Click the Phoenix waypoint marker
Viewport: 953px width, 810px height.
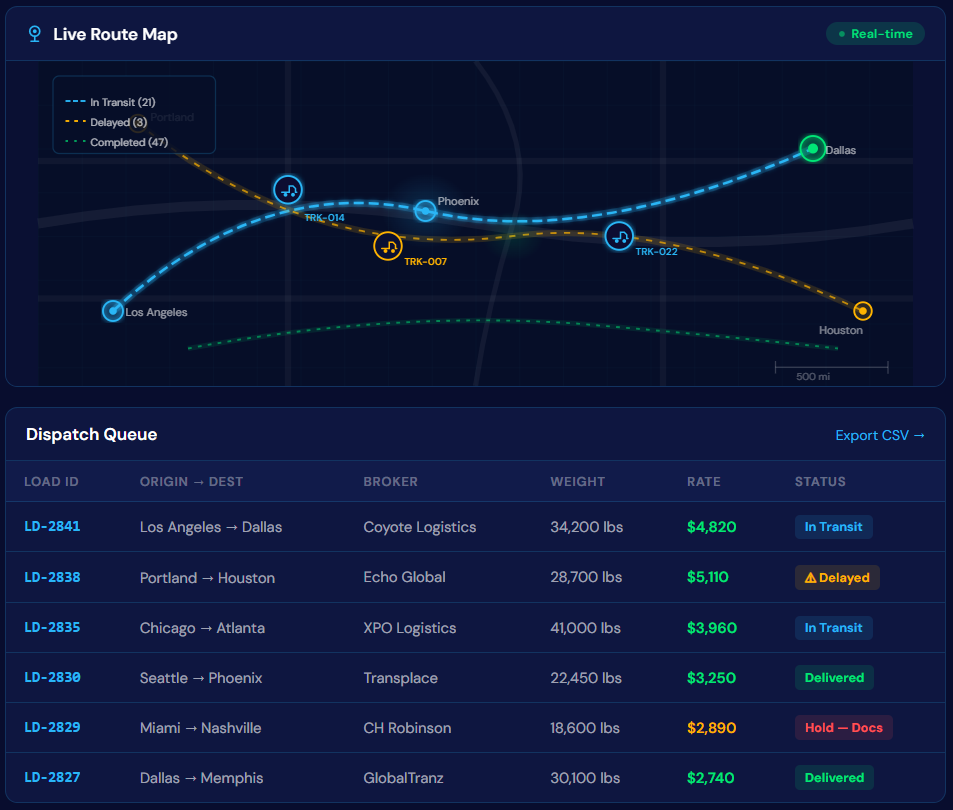[x=425, y=211]
